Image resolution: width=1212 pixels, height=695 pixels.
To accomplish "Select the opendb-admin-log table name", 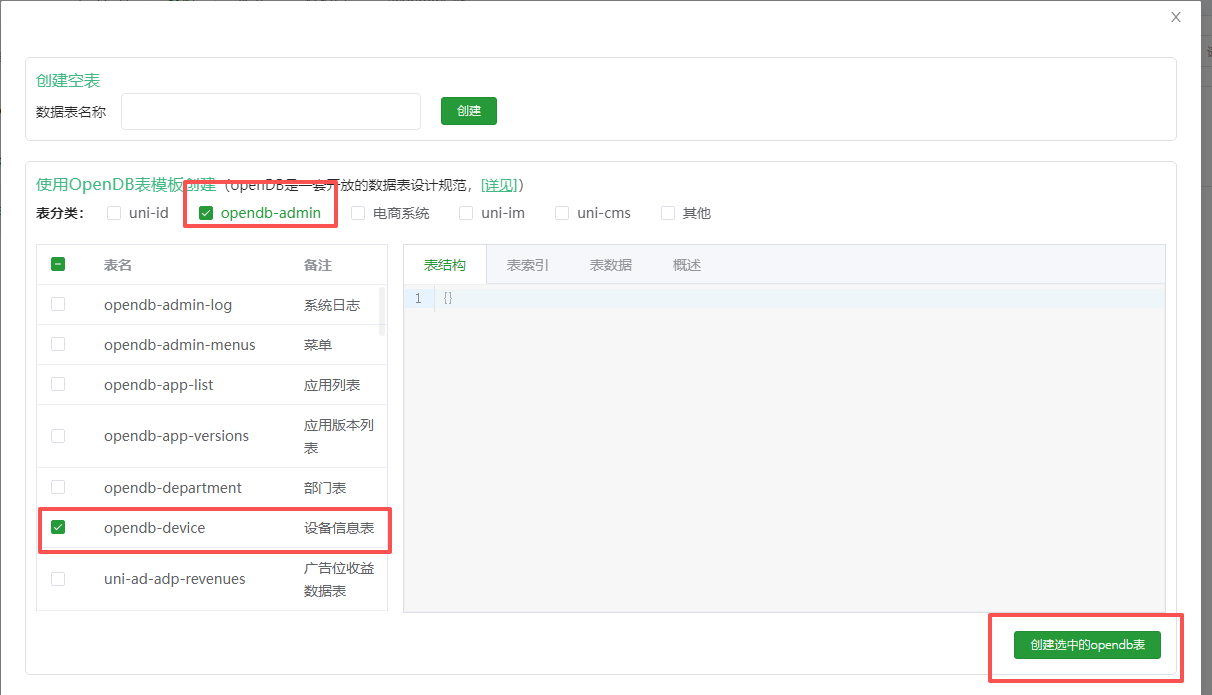I will pyautogui.click(x=168, y=305).
